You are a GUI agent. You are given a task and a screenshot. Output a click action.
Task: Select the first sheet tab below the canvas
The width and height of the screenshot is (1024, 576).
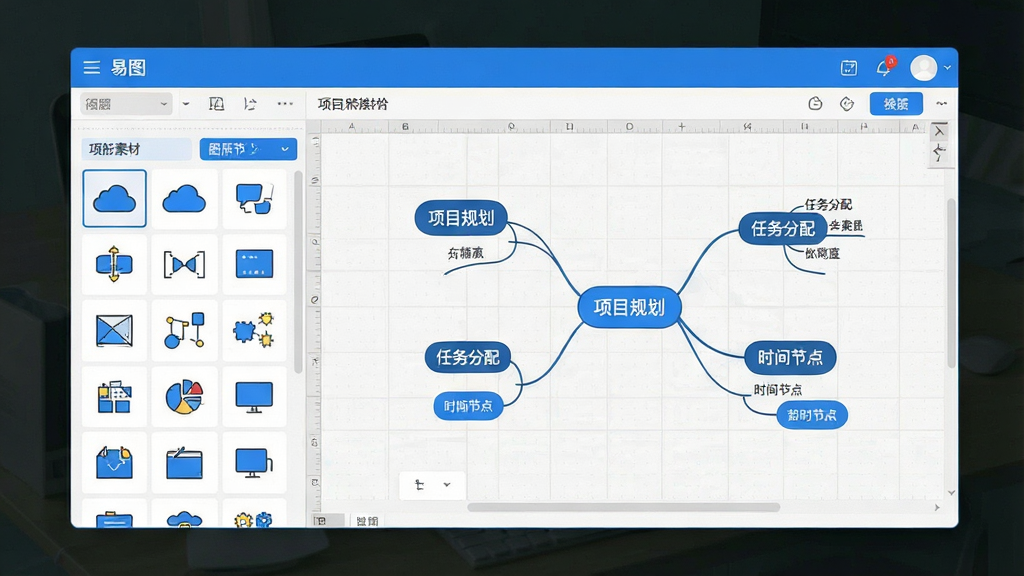pyautogui.click(x=327, y=520)
